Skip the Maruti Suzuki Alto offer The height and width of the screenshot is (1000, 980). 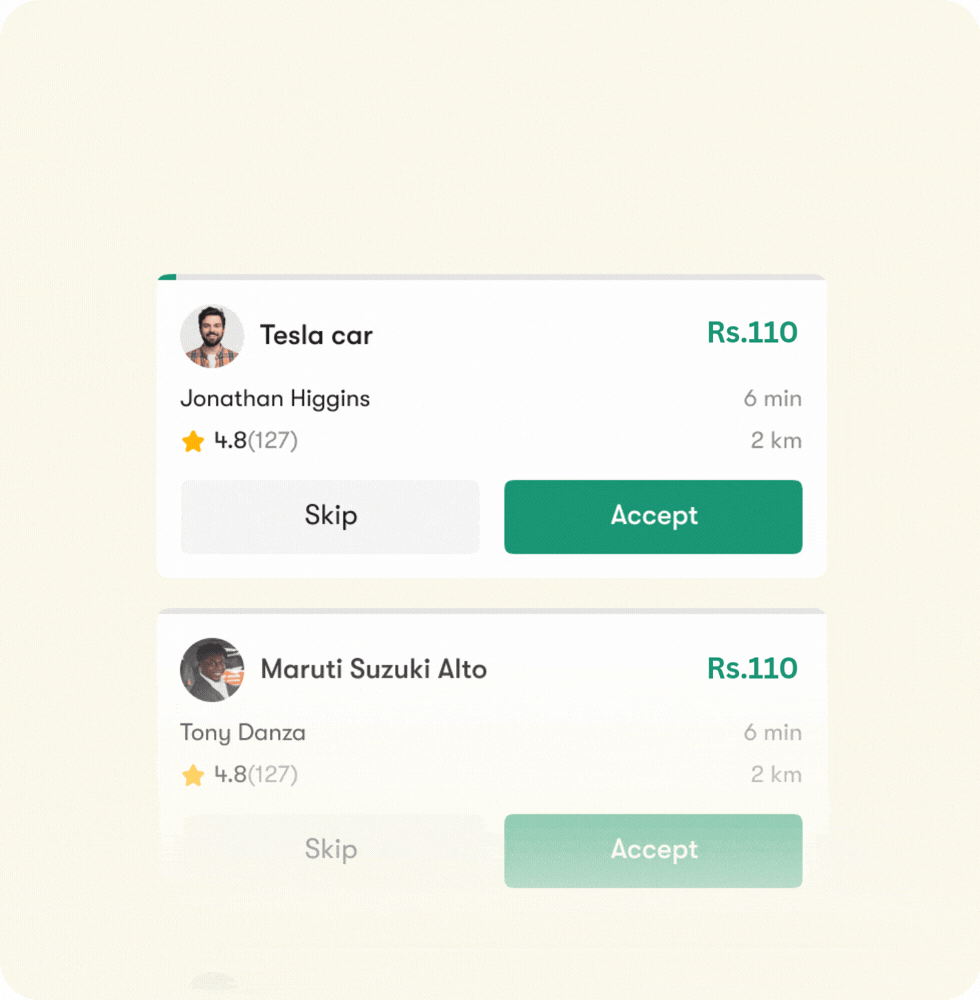click(x=330, y=851)
